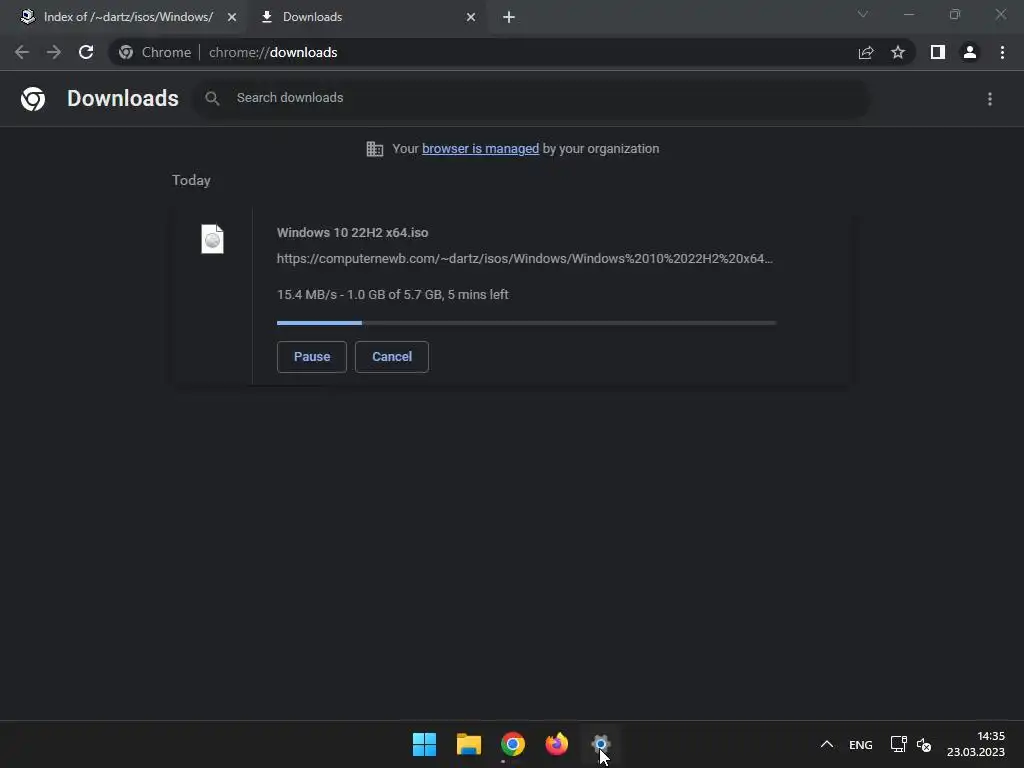Open the ENG language switcher
Screen dimensions: 1024x768
[x=861, y=744]
